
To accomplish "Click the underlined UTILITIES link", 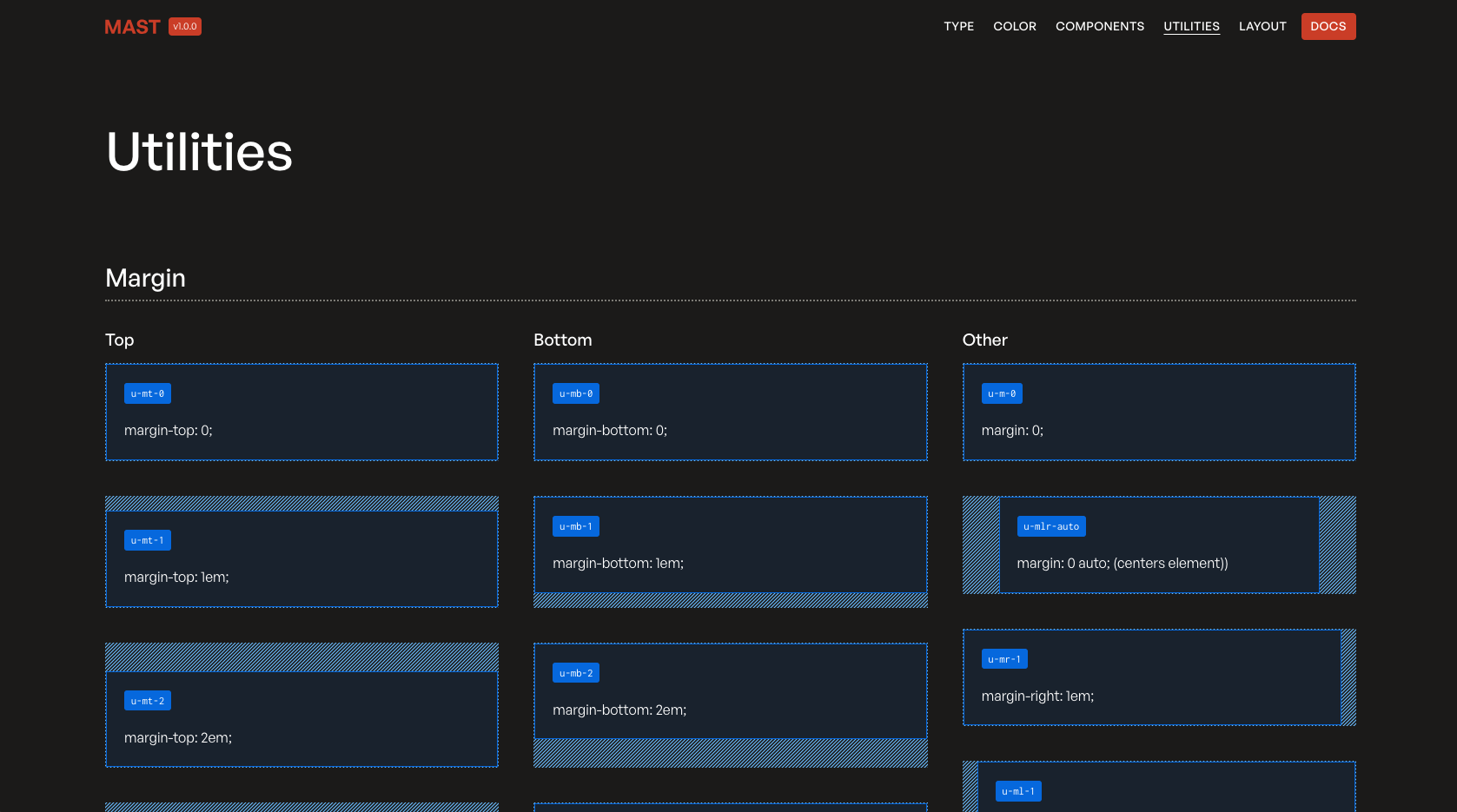I will pos(1191,26).
